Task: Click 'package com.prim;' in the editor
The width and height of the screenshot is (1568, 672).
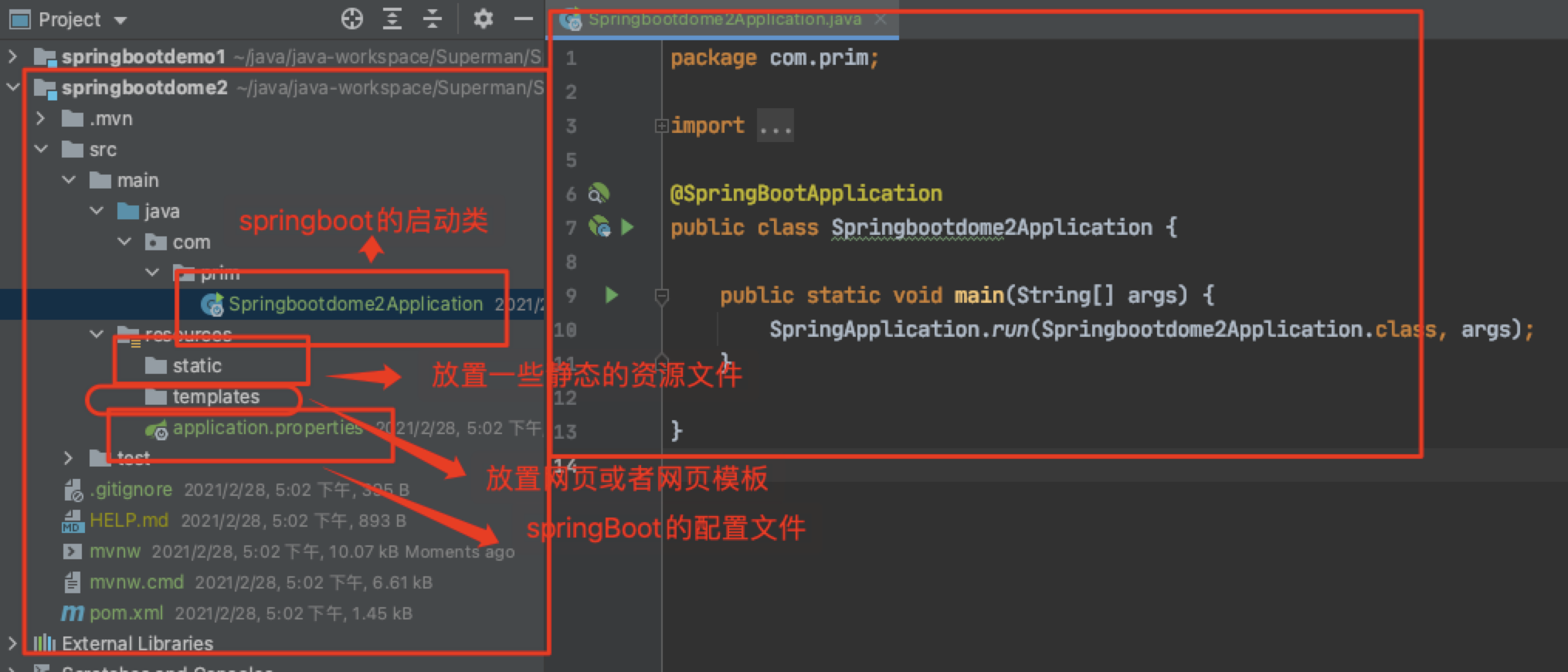Action: pos(775,58)
